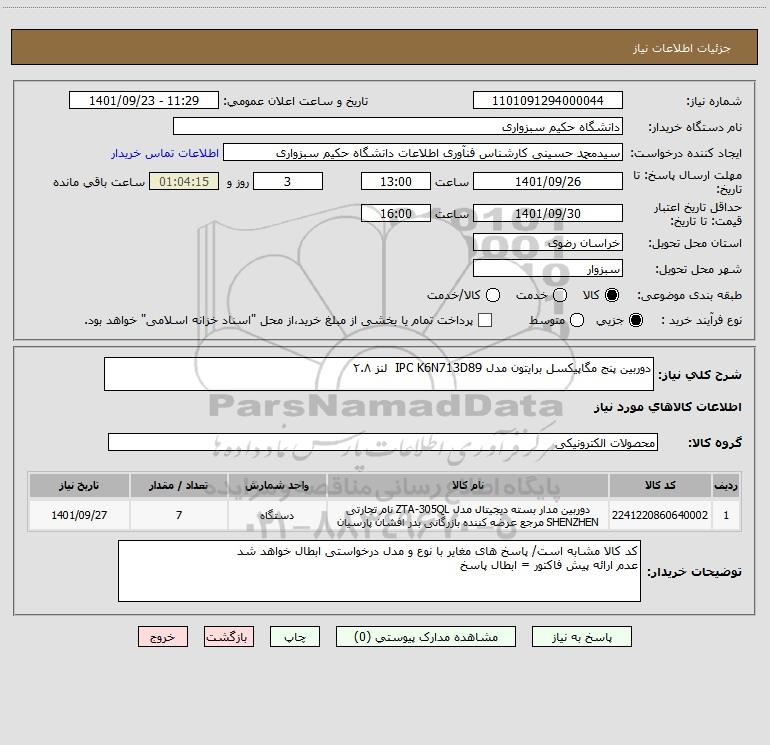
Task: Select the کالا radio button
Action: click(x=612, y=295)
